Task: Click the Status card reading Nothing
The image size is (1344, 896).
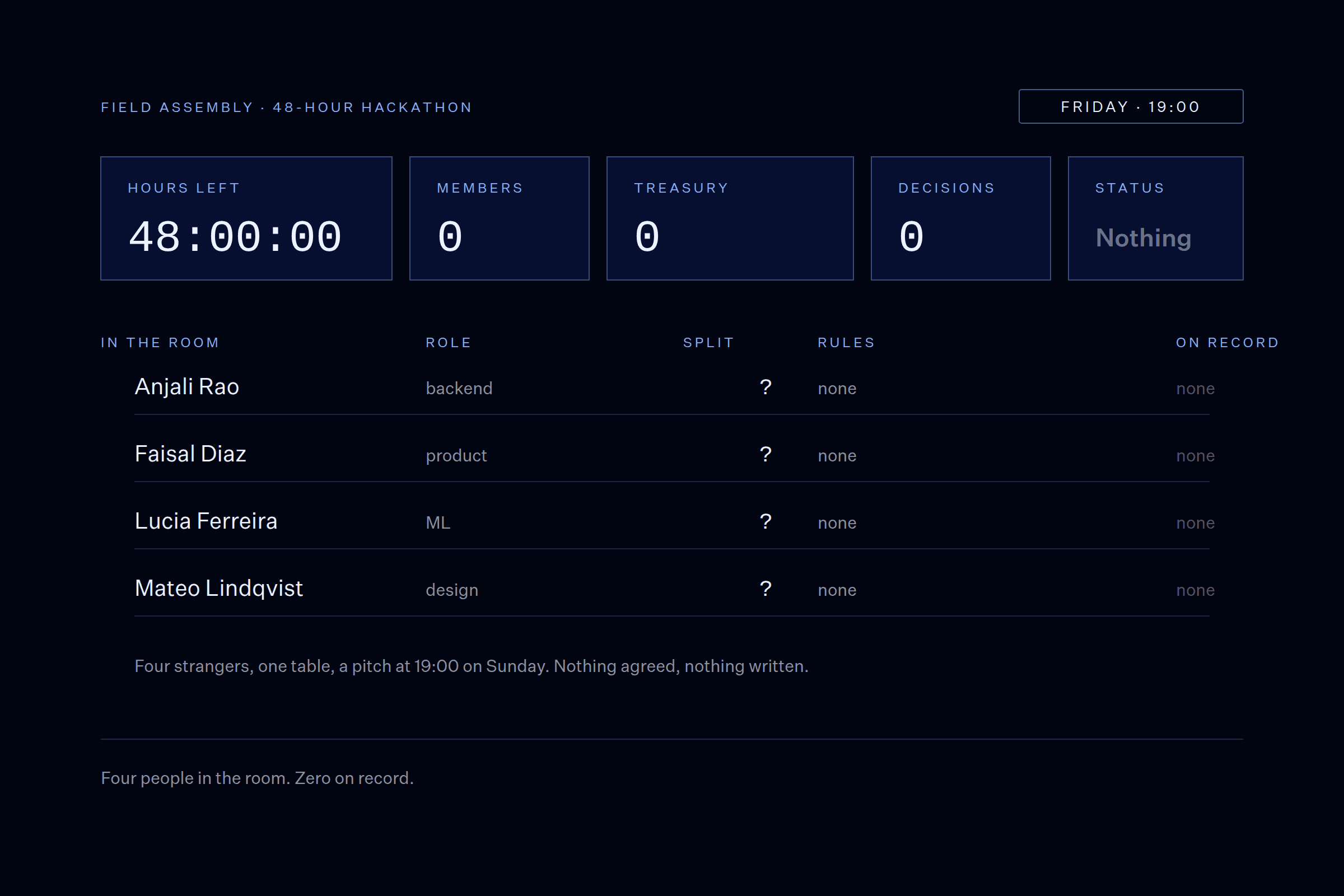Action: pyautogui.click(x=1155, y=218)
